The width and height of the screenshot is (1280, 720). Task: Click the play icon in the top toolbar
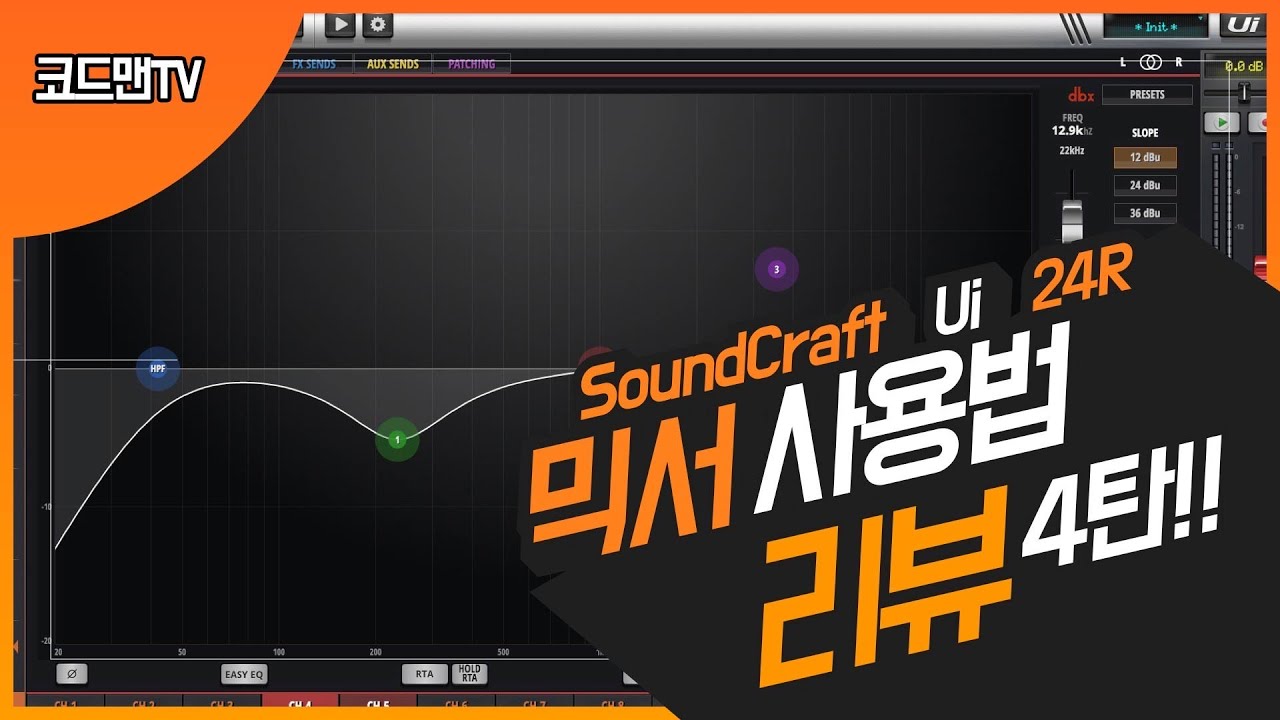tap(340, 25)
